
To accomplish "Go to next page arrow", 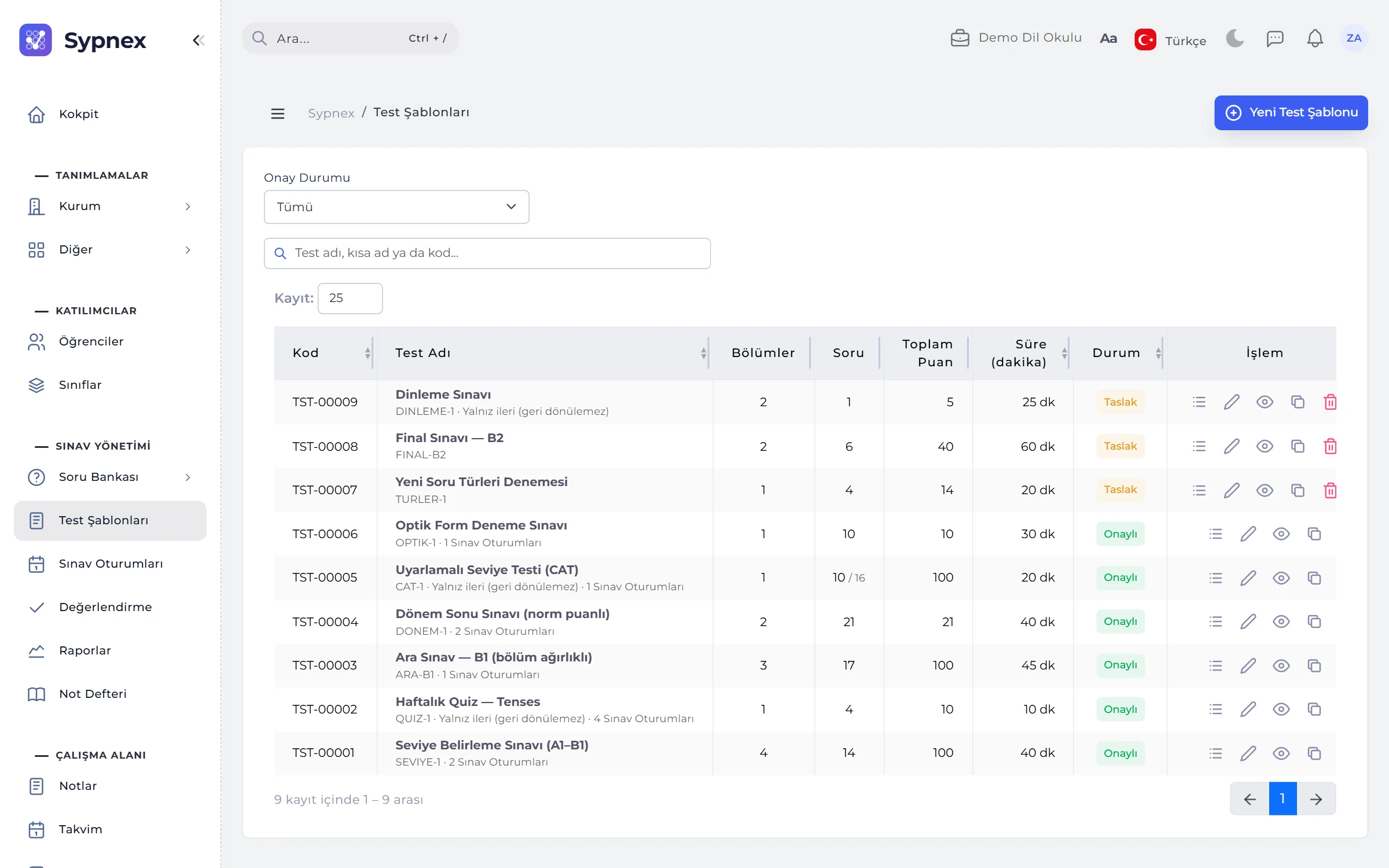I will click(x=1316, y=799).
